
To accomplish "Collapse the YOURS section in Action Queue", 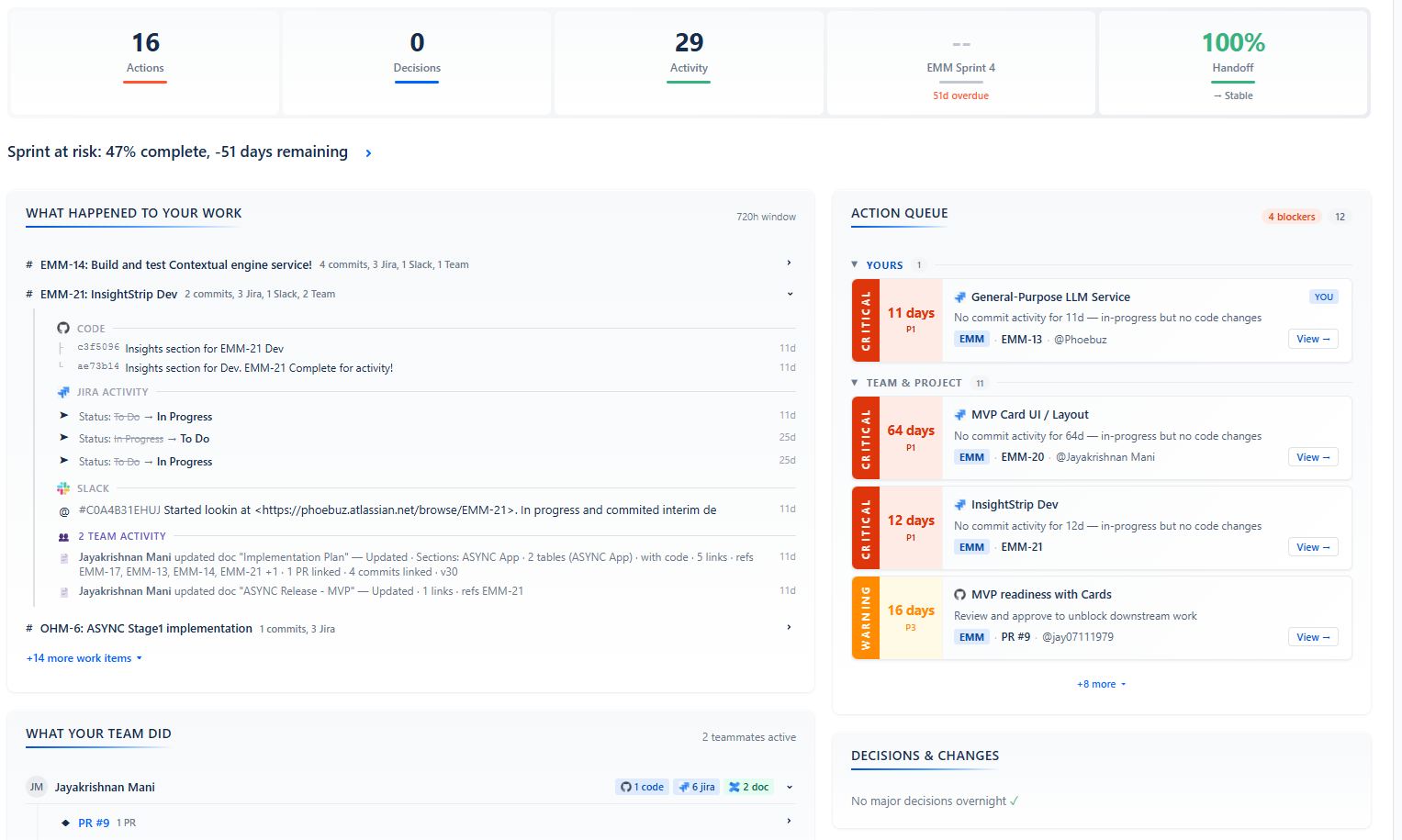I will pyautogui.click(x=855, y=264).
